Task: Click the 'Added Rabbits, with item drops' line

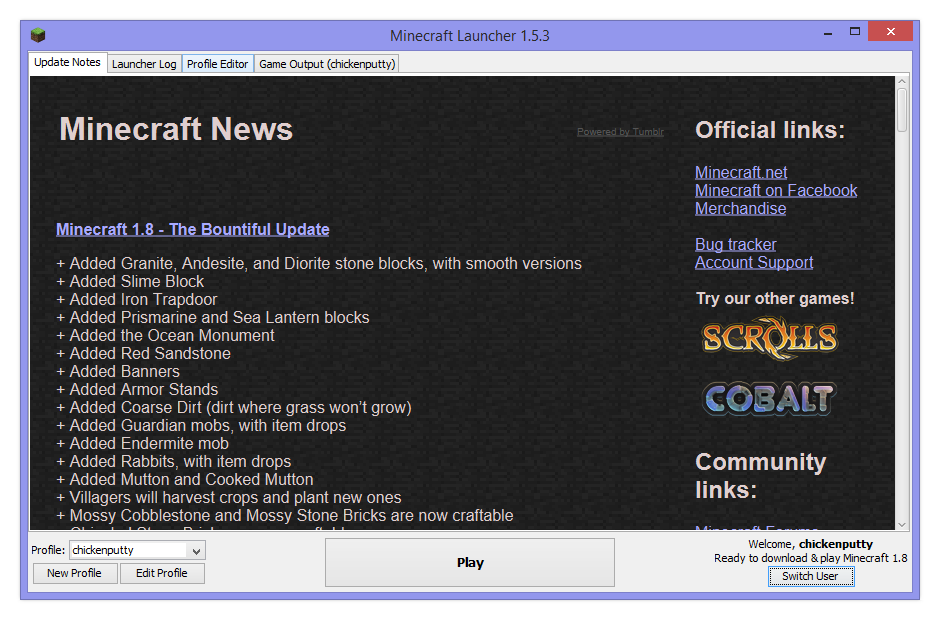Action: coord(174,462)
